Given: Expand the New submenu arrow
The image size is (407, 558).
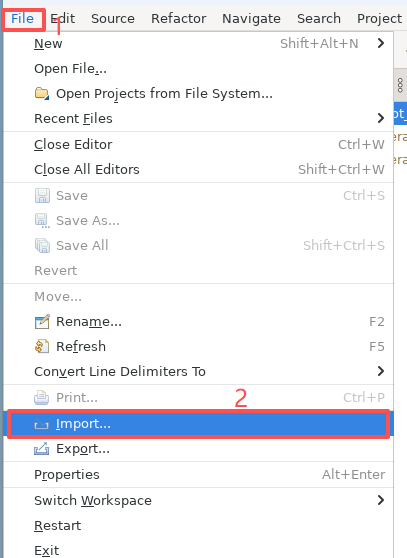Looking at the screenshot, I should [x=381, y=43].
